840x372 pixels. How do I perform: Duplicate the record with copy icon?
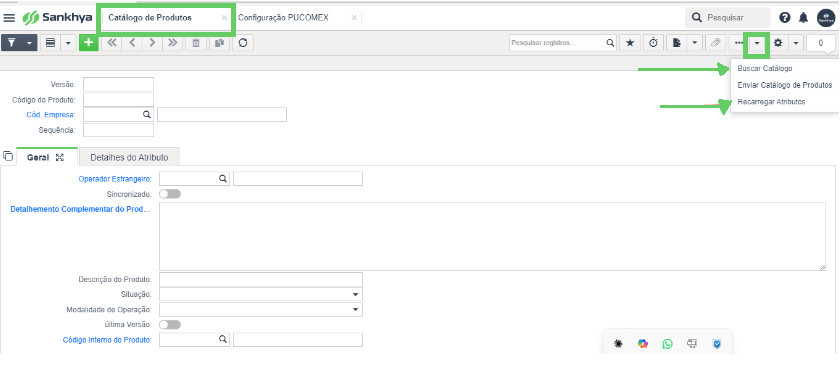[x=219, y=43]
